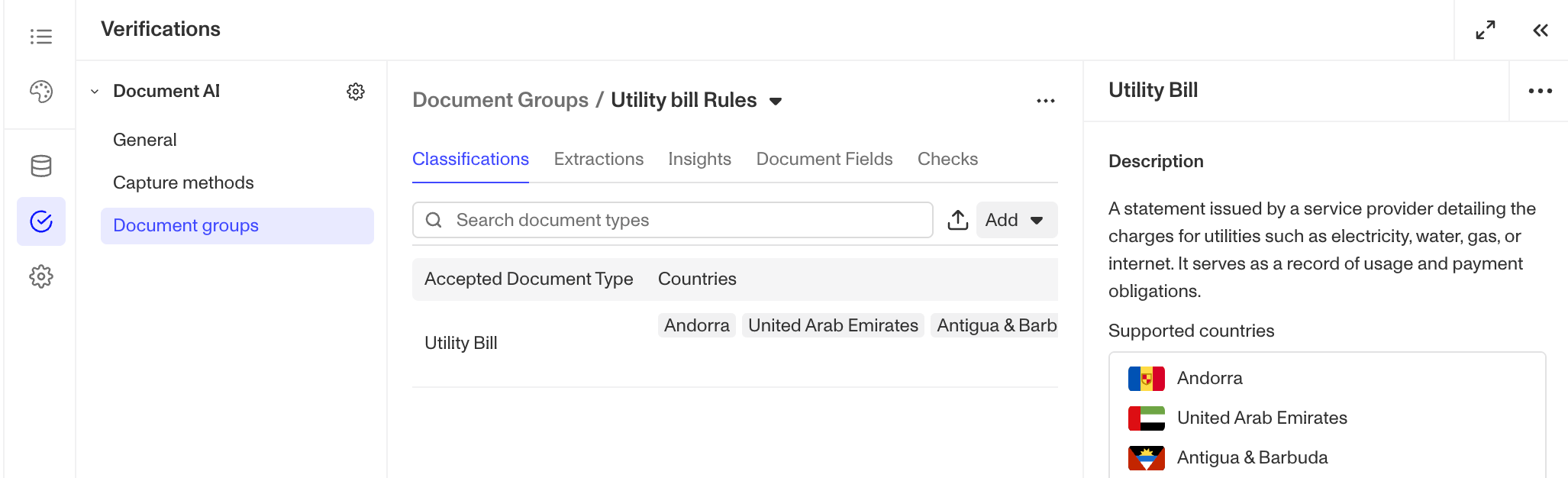The image size is (1568, 478).
Task: Open the palette theme icon in sidebar
Action: [41, 92]
